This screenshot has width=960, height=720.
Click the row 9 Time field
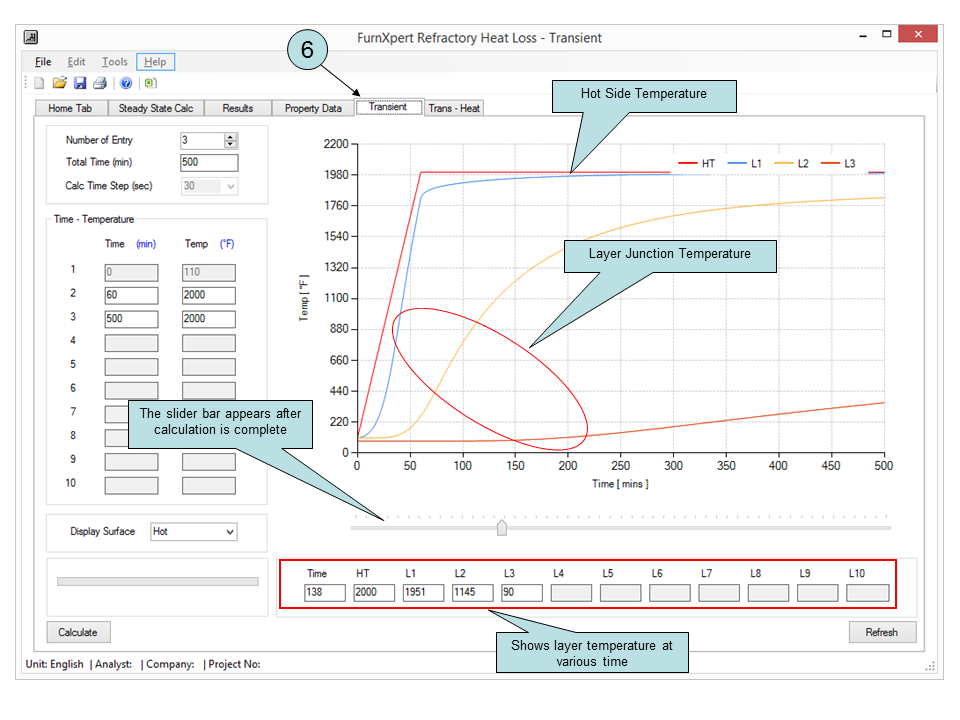coord(131,462)
